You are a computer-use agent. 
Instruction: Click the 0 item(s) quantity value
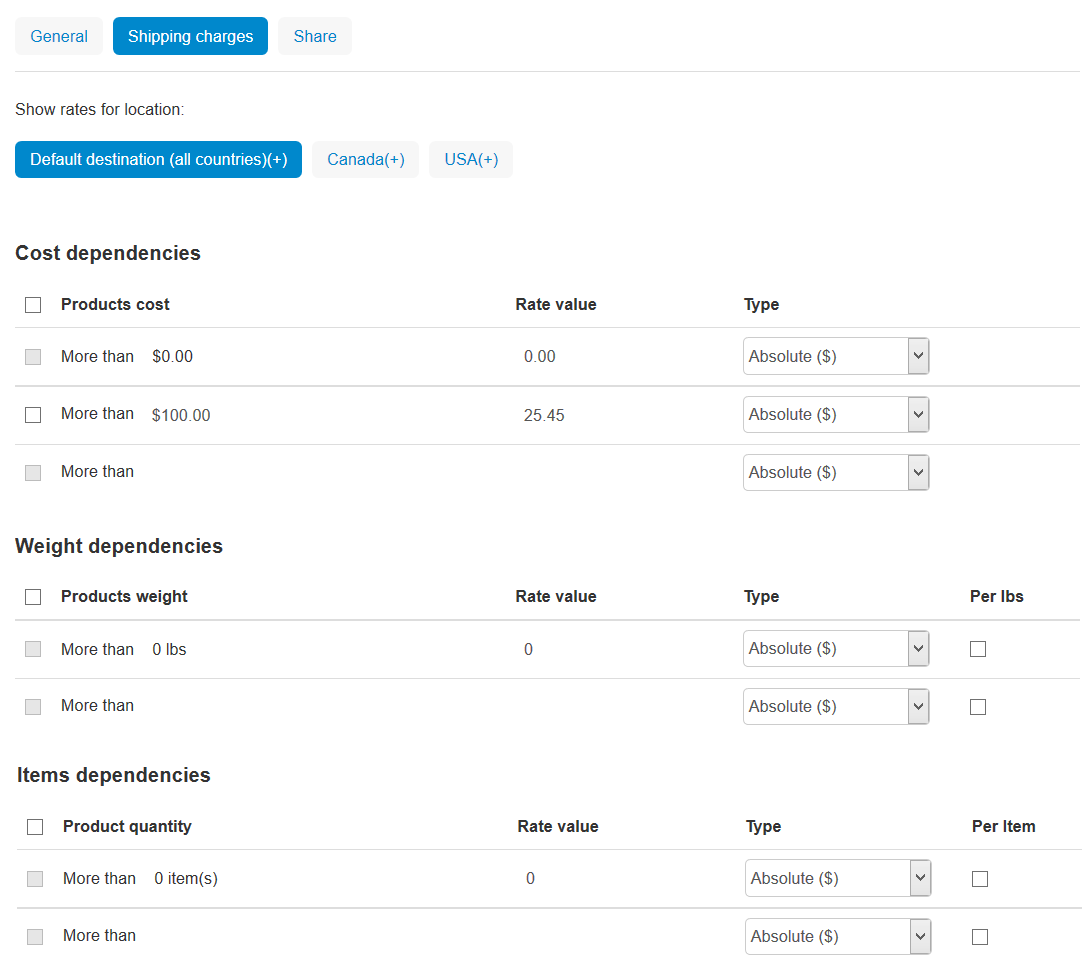[186, 878]
